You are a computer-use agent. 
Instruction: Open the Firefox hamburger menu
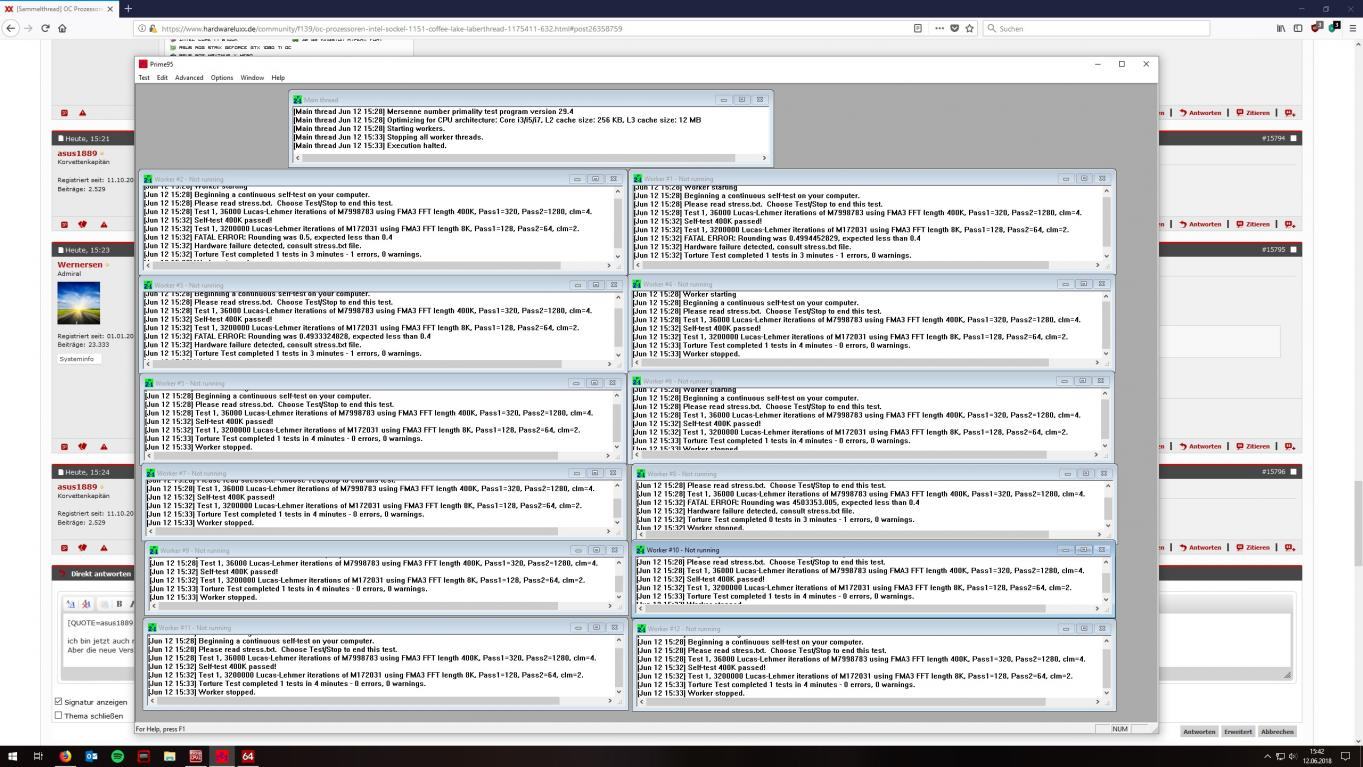[x=1351, y=28]
